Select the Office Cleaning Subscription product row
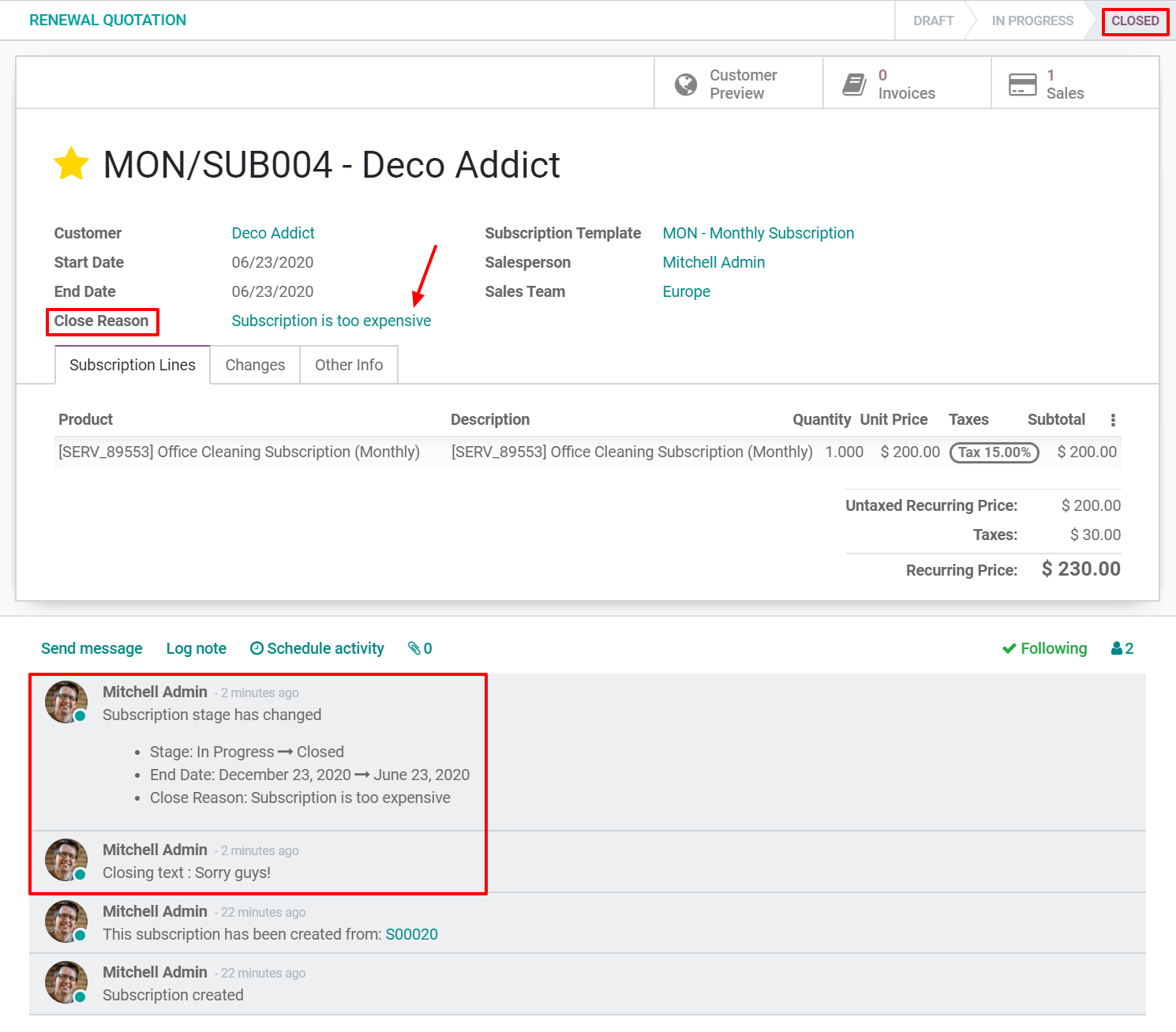 tap(238, 452)
